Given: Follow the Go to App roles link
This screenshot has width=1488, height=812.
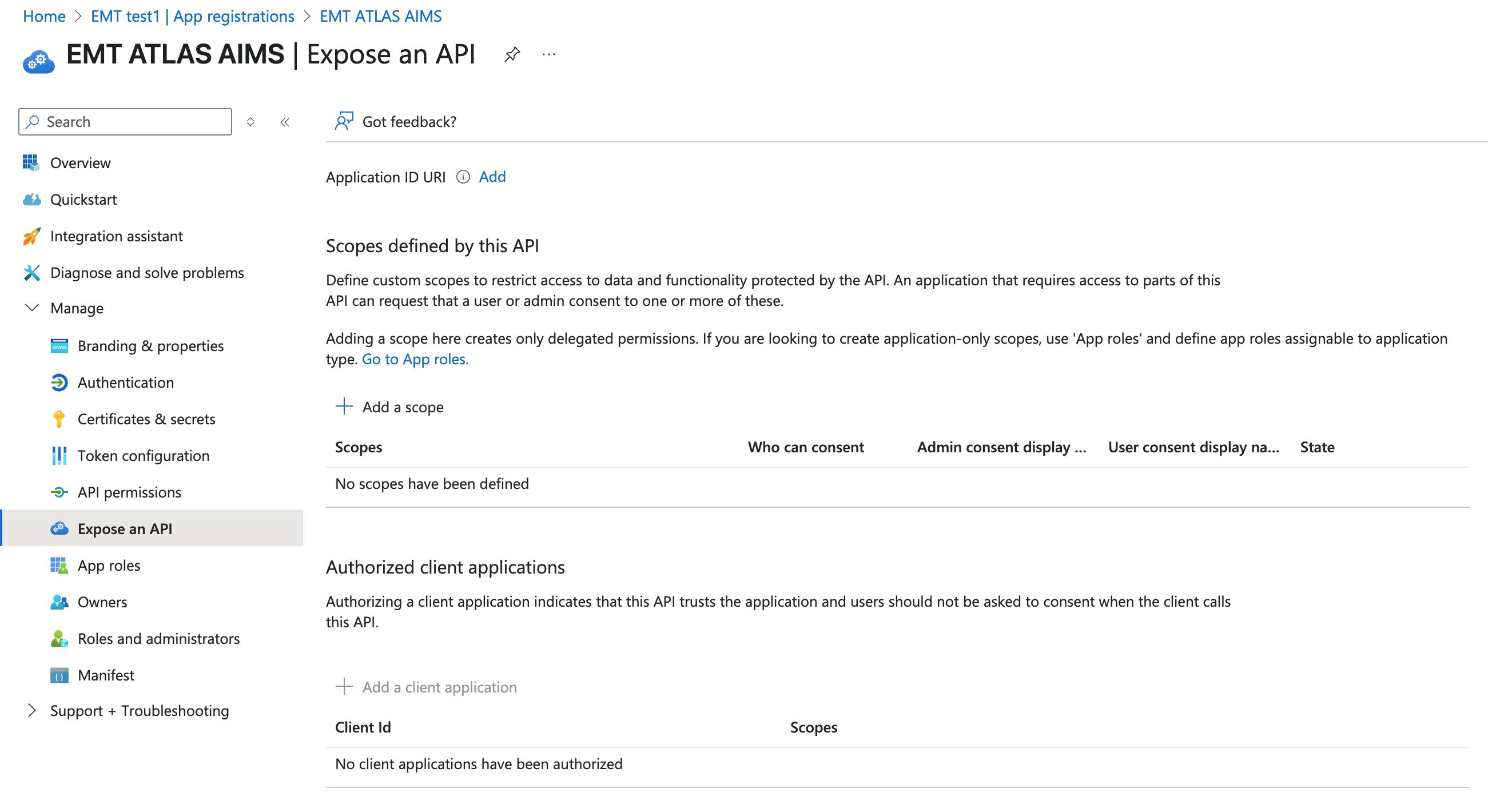Looking at the screenshot, I should tap(415, 359).
